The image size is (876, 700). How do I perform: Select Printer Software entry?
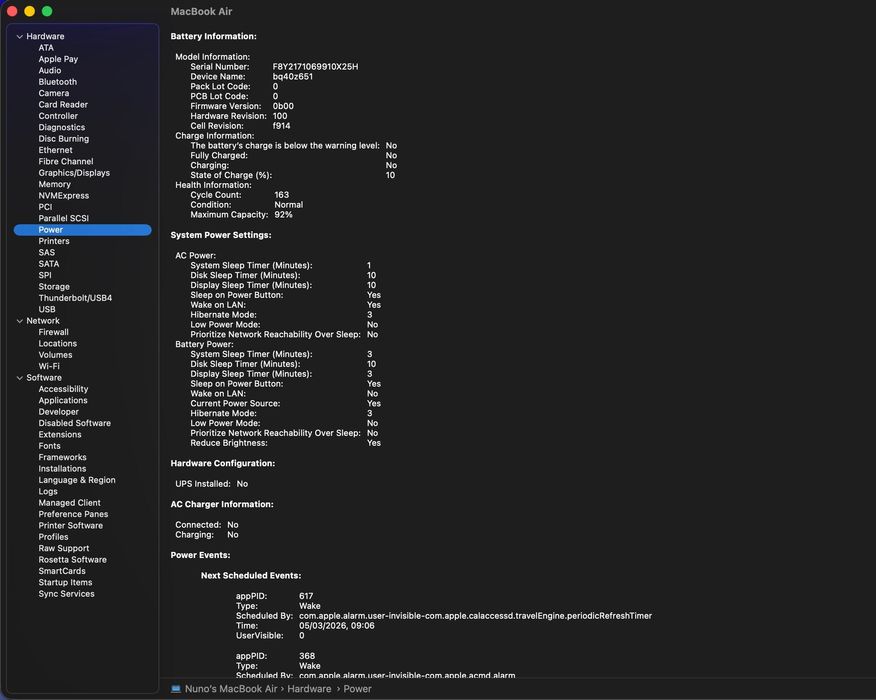70,525
